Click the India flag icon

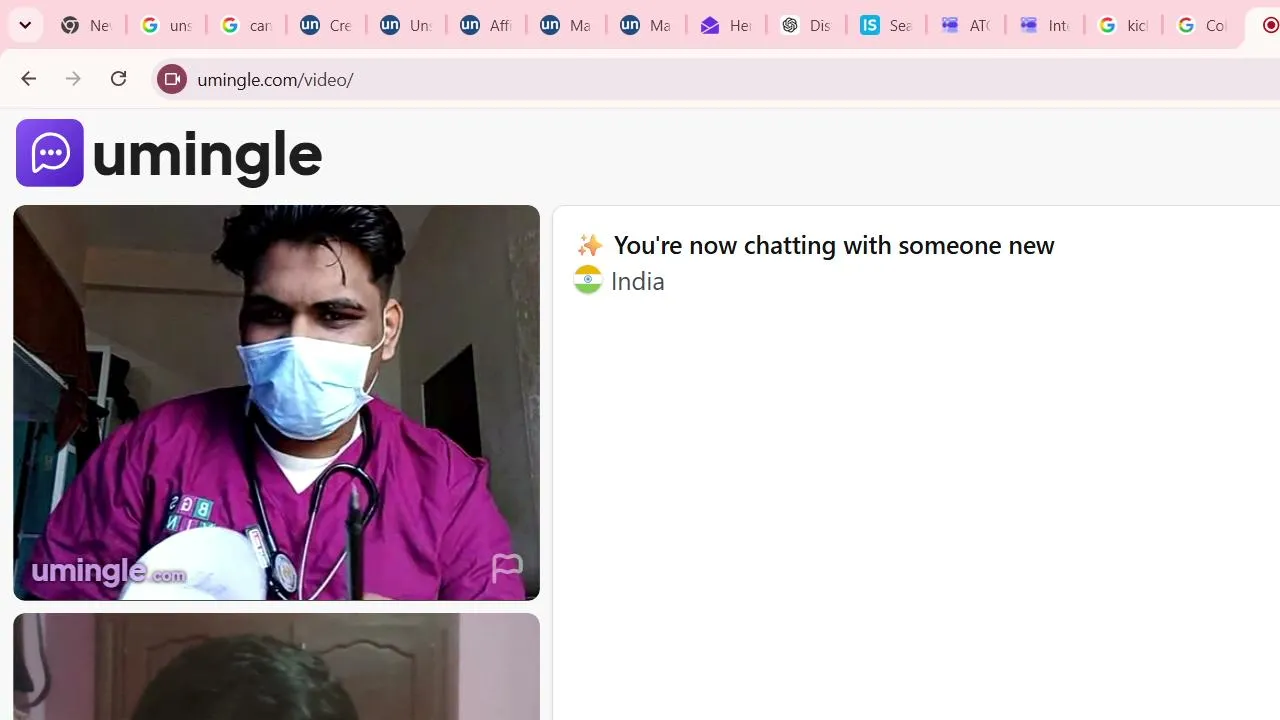click(588, 280)
